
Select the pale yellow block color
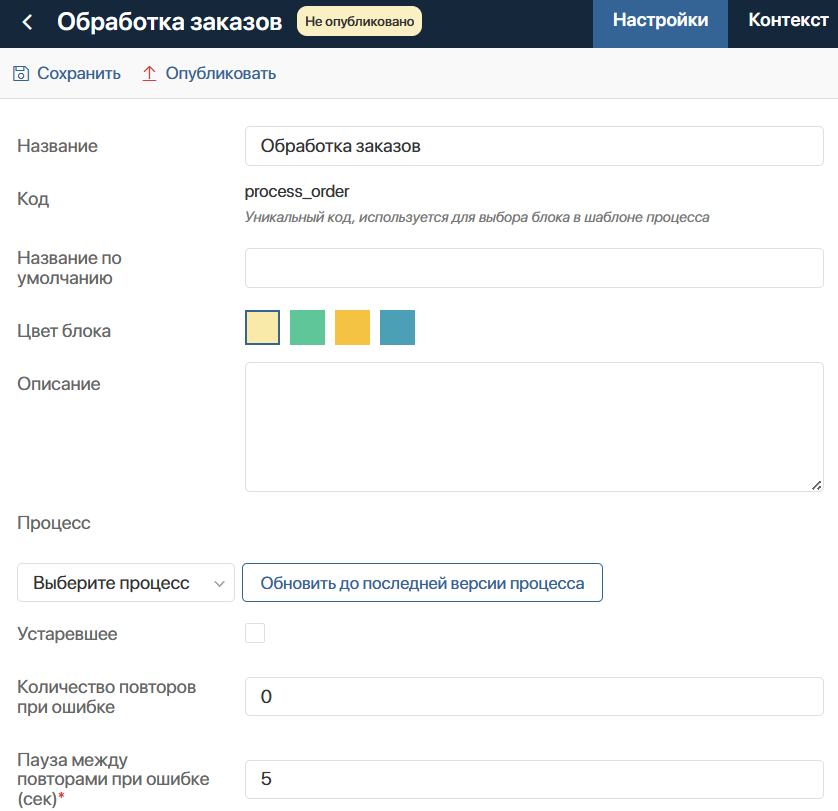(x=262, y=327)
